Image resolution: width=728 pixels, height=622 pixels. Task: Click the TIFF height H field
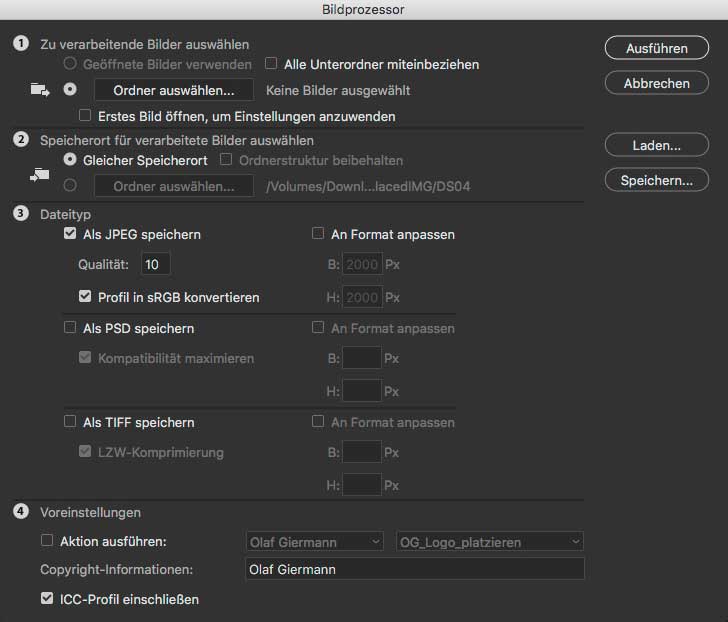362,485
